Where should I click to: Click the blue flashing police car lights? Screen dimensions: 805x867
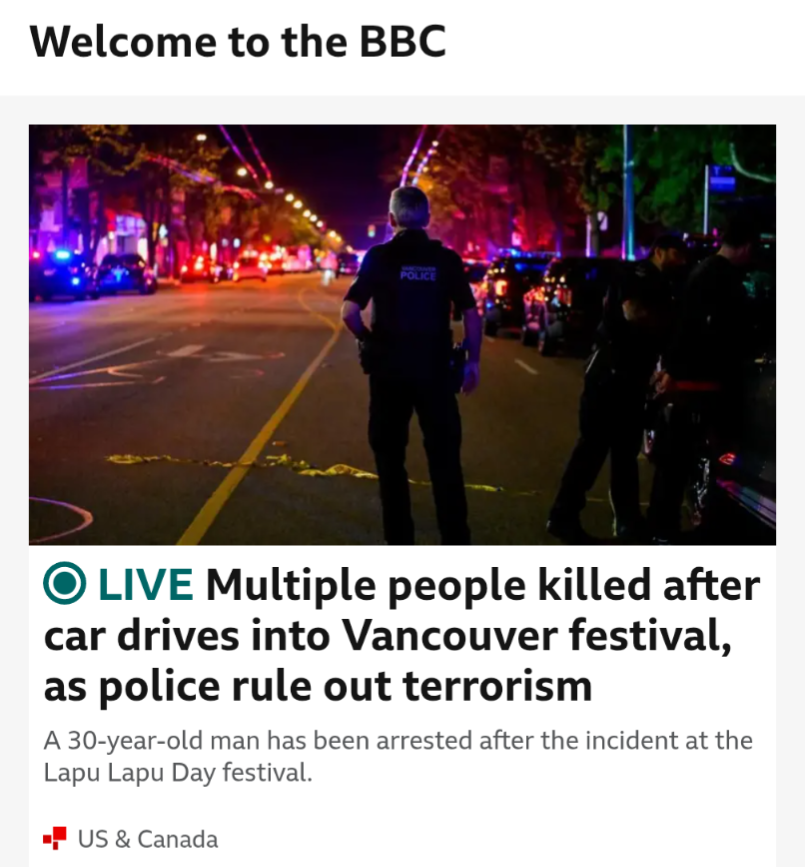[61, 255]
